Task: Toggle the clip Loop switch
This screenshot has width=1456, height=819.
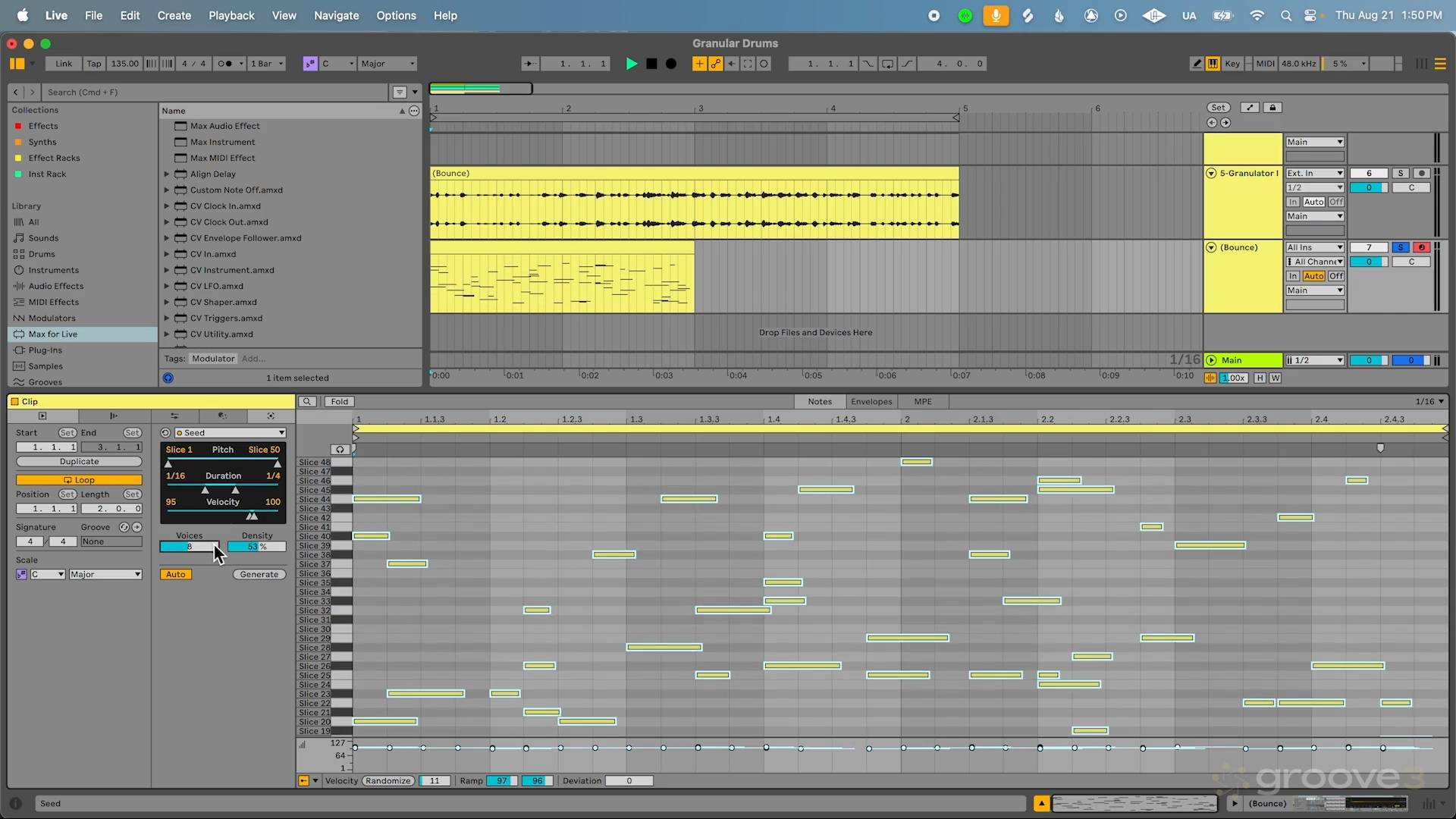Action: pos(79,480)
